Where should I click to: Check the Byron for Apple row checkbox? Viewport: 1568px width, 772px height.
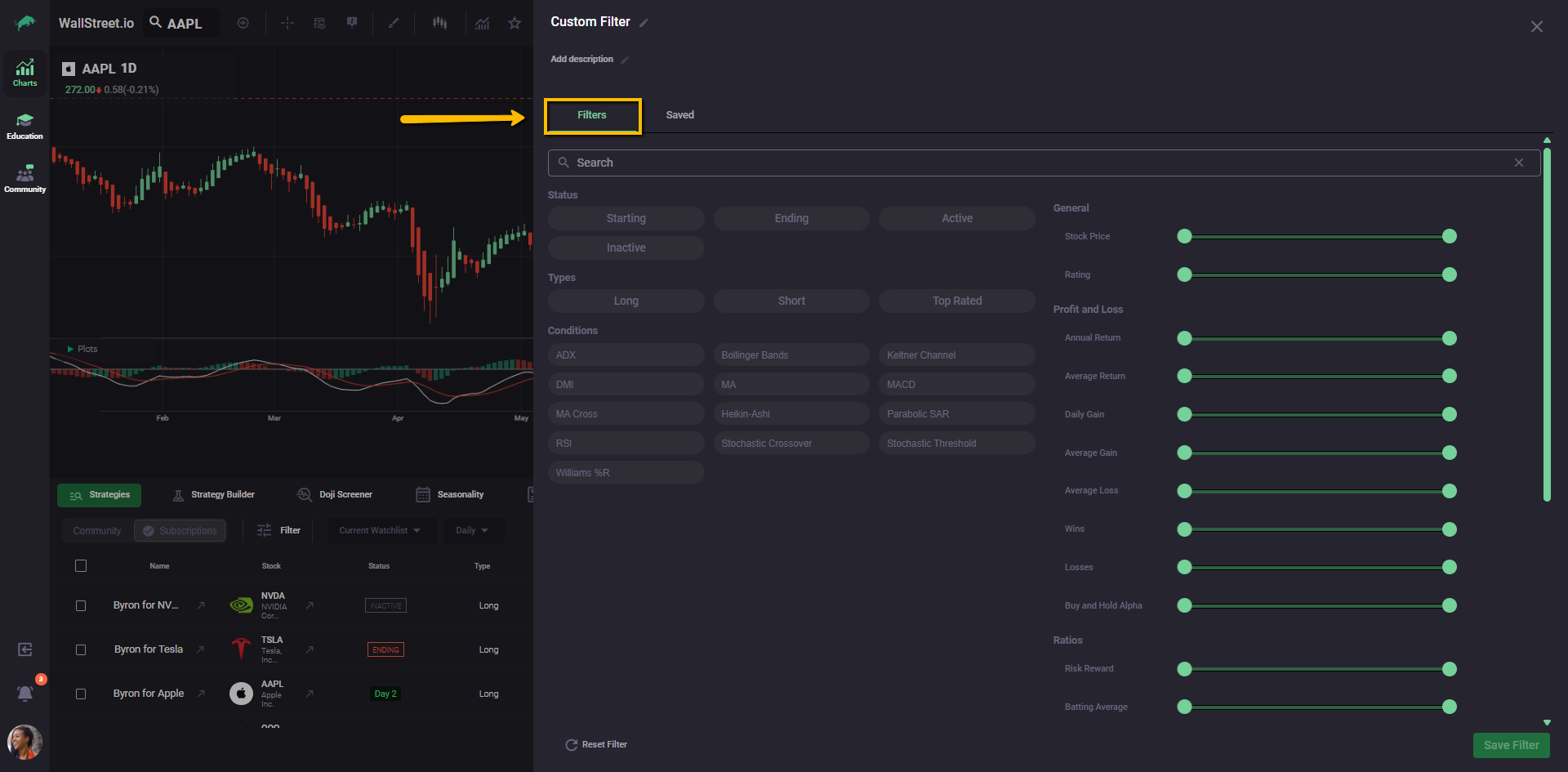tap(81, 694)
